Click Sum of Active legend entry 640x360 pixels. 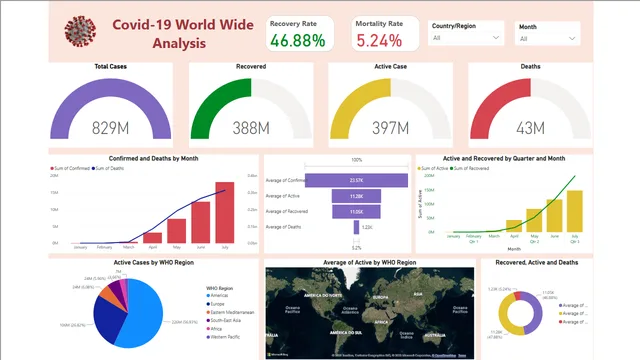[432, 168]
